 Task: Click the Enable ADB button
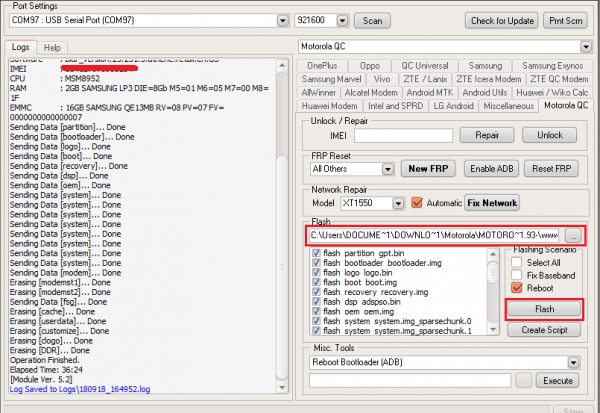(x=491, y=169)
